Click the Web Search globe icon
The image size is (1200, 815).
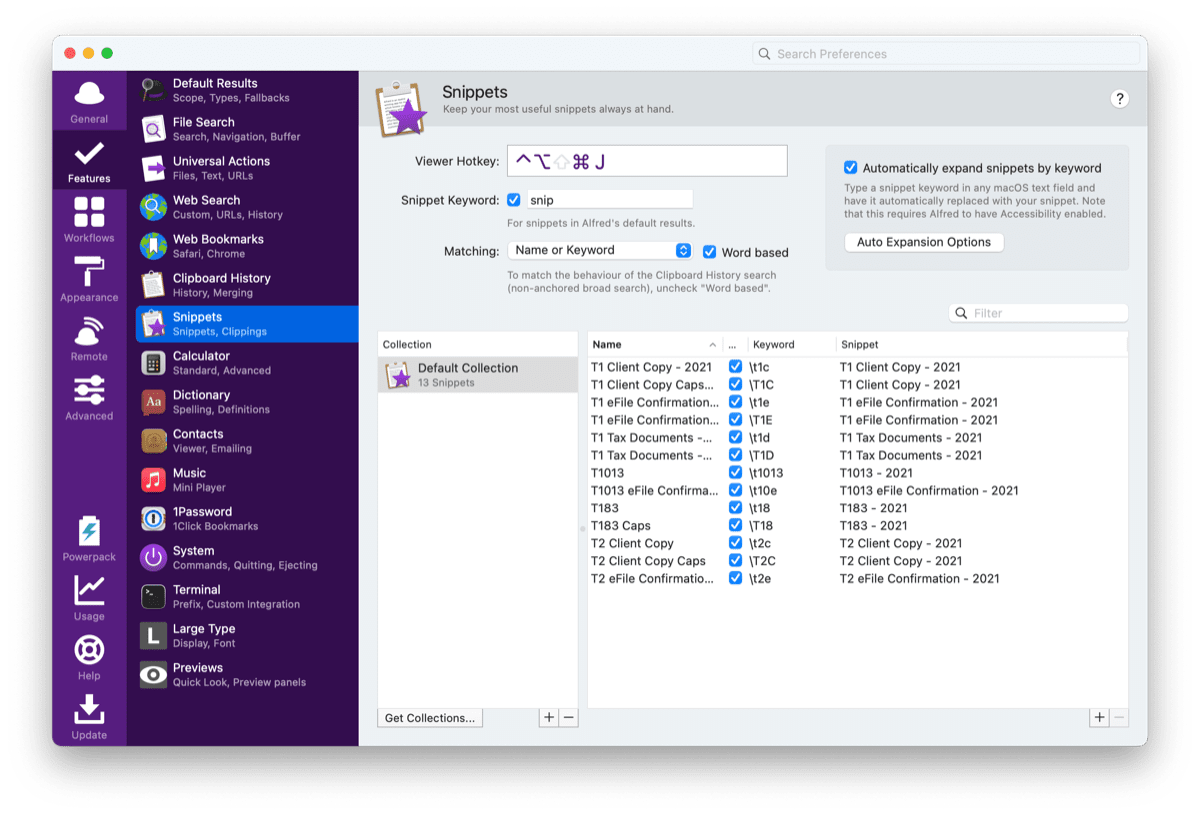pyautogui.click(x=153, y=207)
